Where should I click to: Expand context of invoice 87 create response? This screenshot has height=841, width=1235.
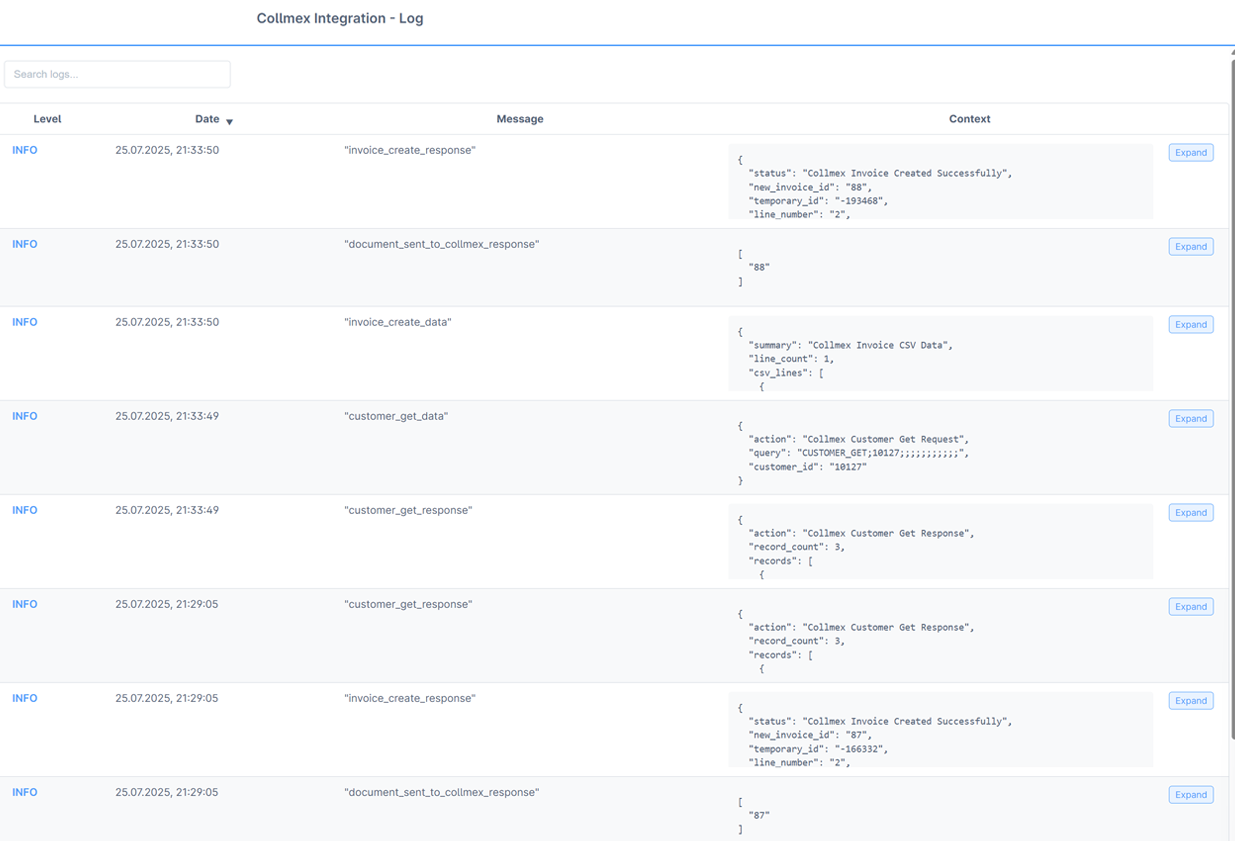[1191, 701]
